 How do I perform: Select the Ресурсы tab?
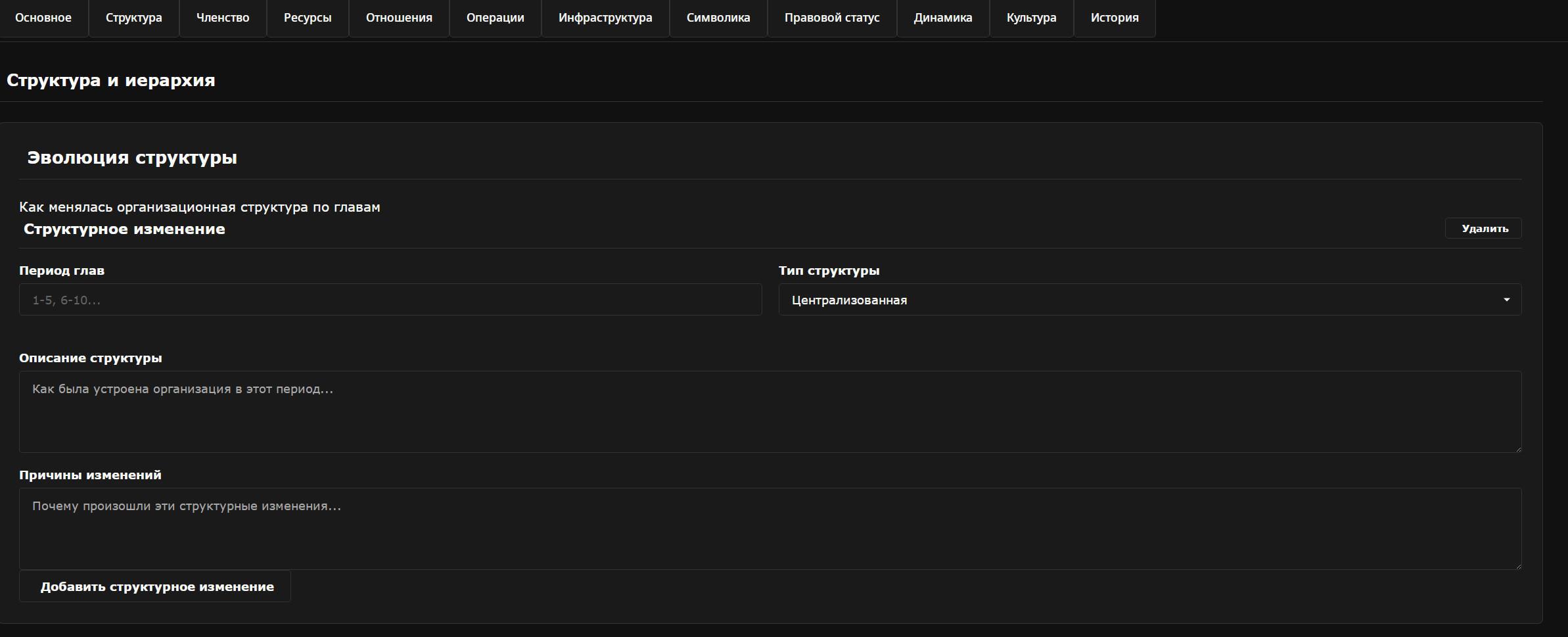(x=308, y=18)
